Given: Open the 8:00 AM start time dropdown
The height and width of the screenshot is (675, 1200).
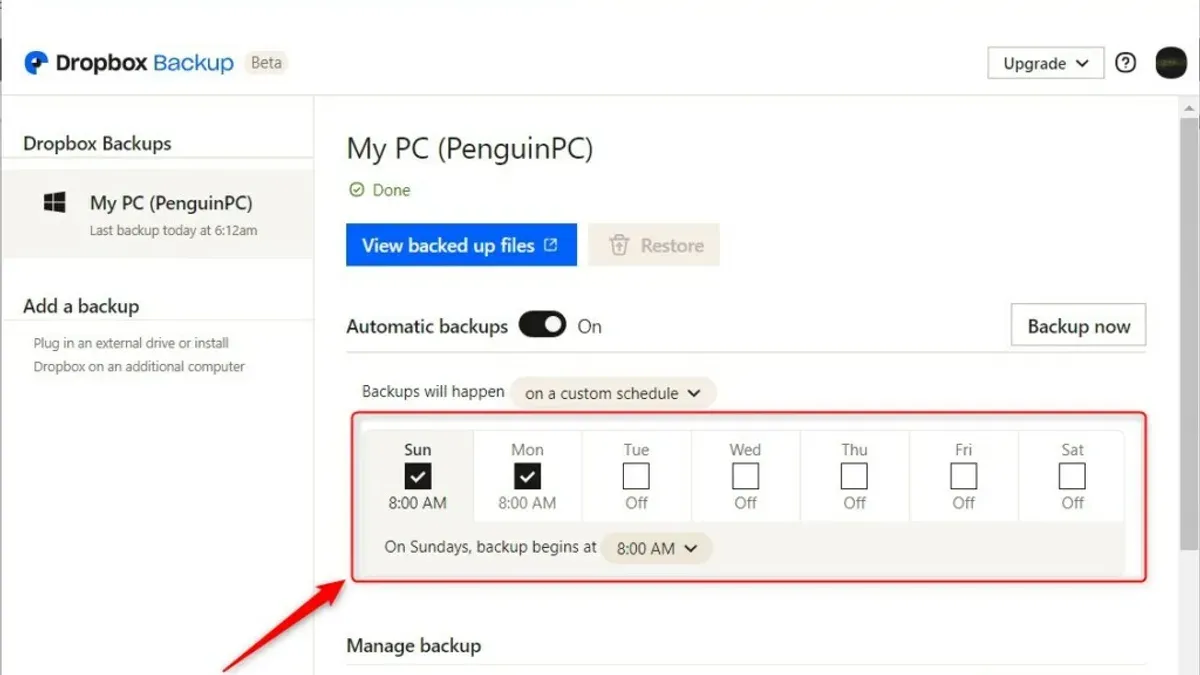Looking at the screenshot, I should 657,548.
